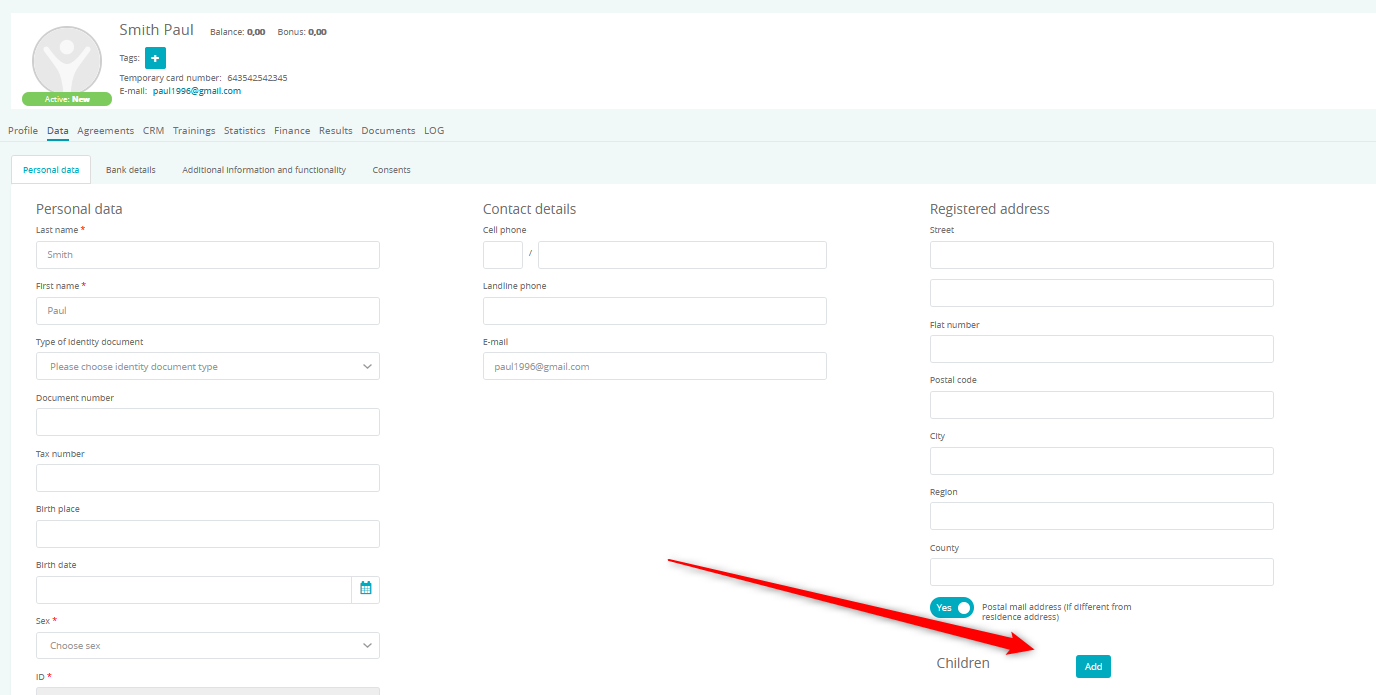Focus the first Street address field
Screen dimensions: 1376x695
[1102, 255]
